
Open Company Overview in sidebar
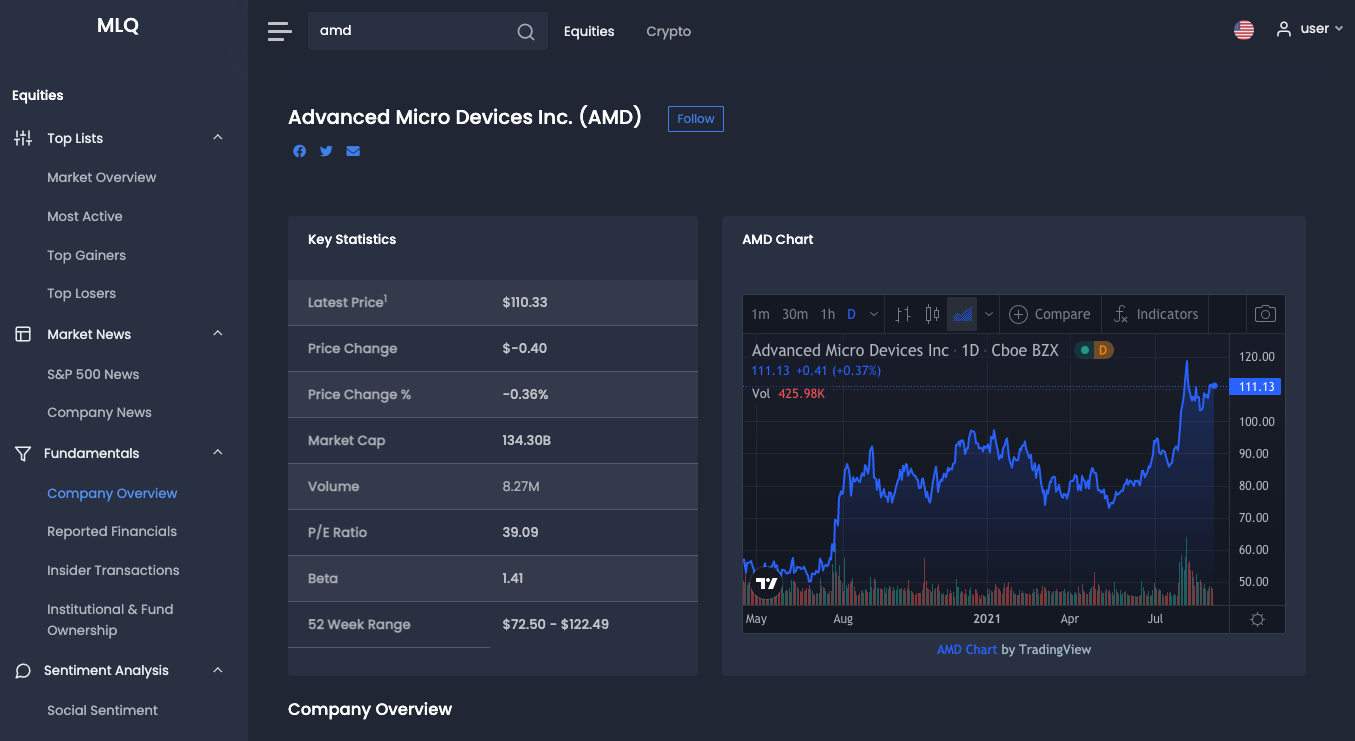[112, 493]
